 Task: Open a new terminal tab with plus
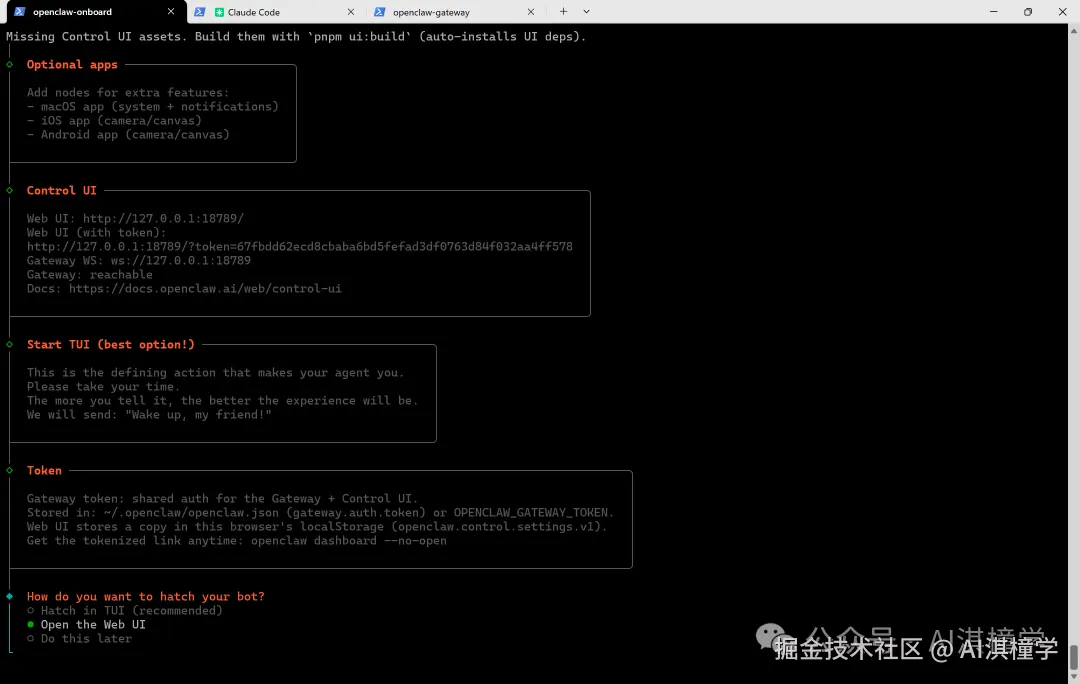(x=565, y=13)
